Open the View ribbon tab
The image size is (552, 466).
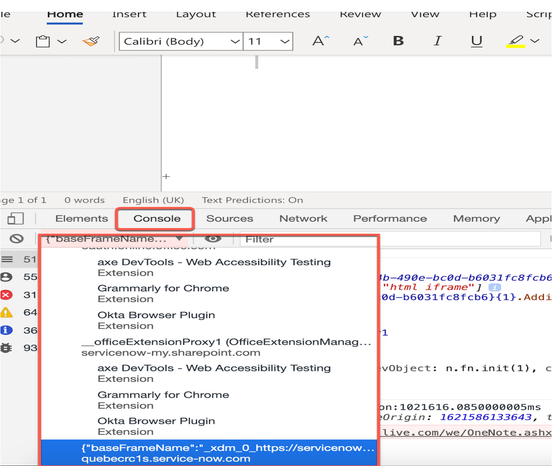point(425,15)
